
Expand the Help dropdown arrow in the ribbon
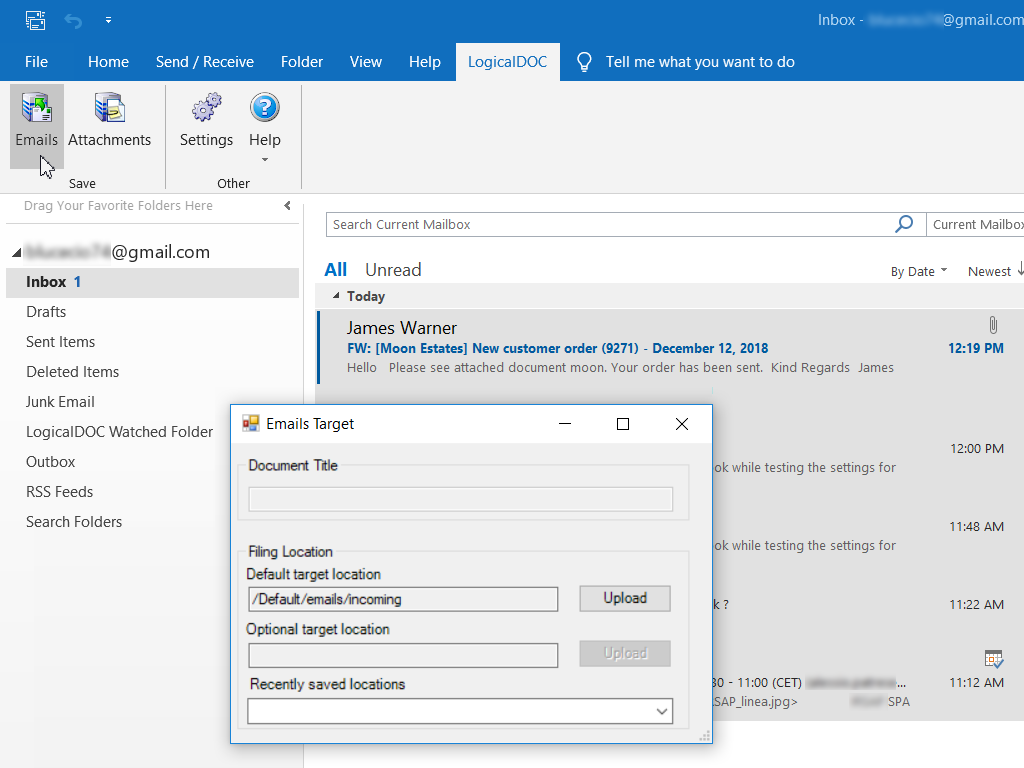[264, 160]
